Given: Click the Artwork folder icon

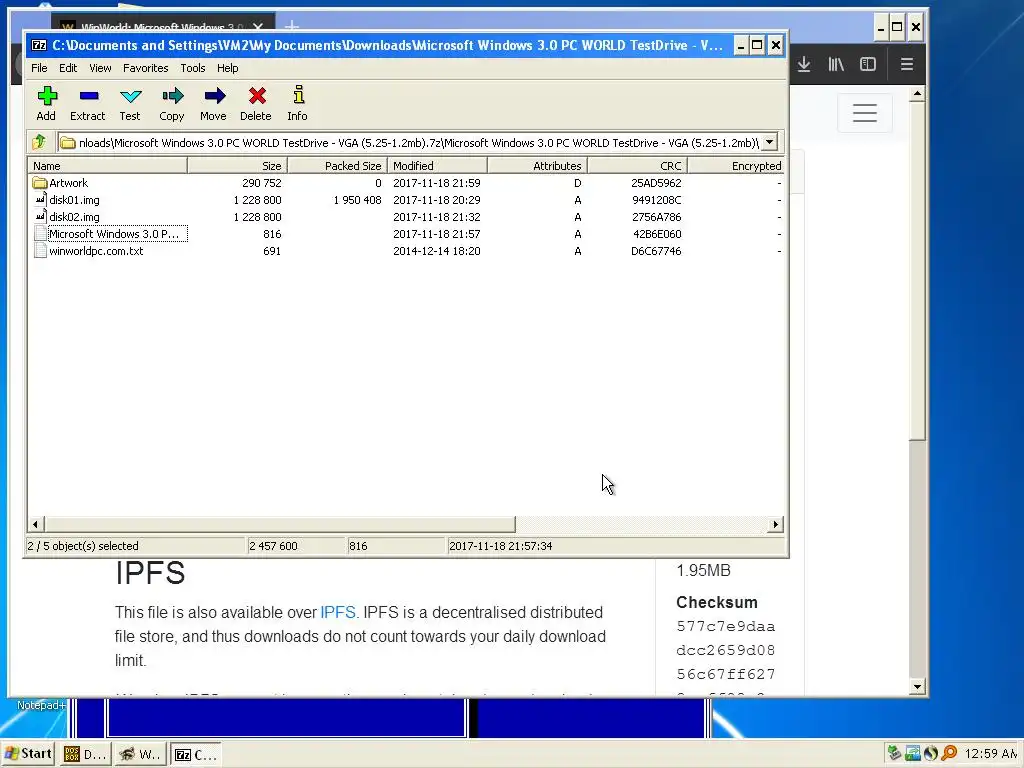Looking at the screenshot, I should point(40,183).
